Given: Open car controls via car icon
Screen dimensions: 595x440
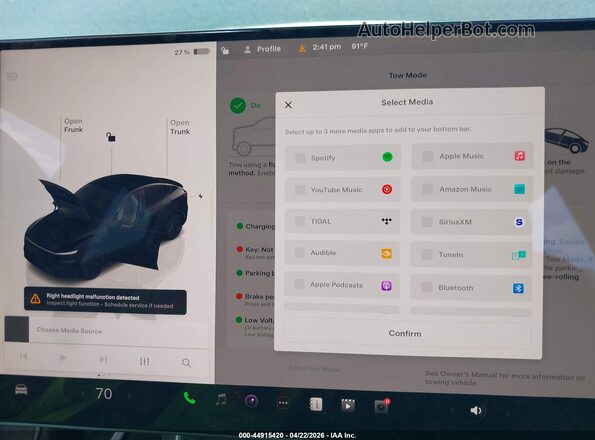Looking at the screenshot, I should (21, 390).
